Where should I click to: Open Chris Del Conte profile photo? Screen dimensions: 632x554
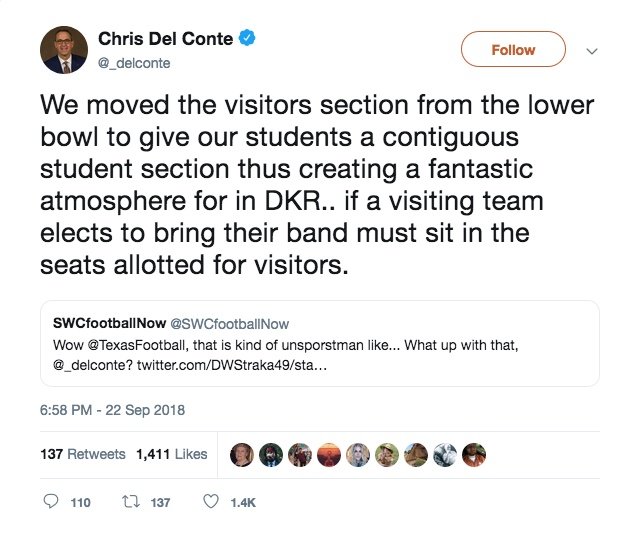point(64,49)
